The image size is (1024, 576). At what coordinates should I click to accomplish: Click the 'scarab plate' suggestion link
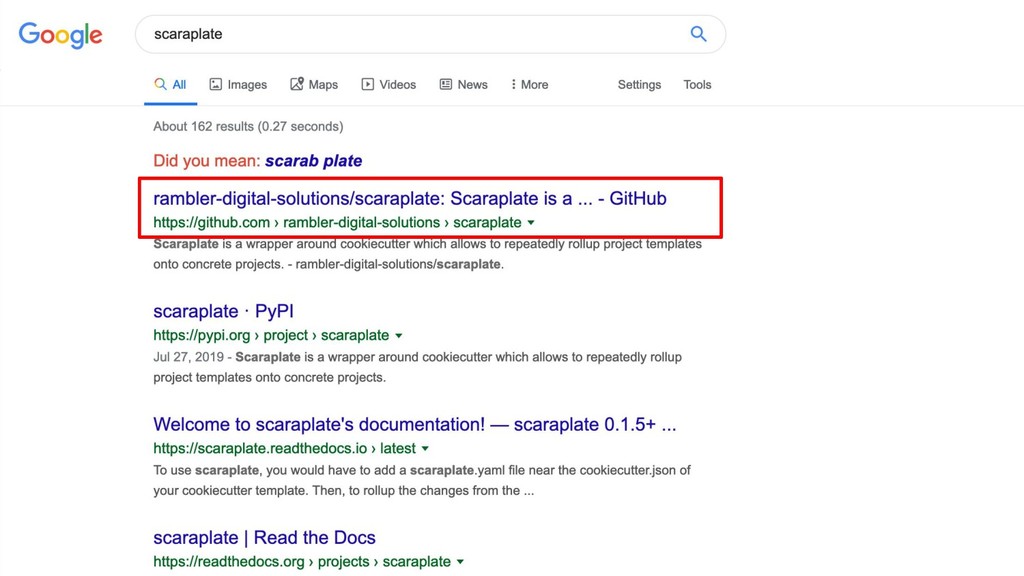[x=313, y=161]
